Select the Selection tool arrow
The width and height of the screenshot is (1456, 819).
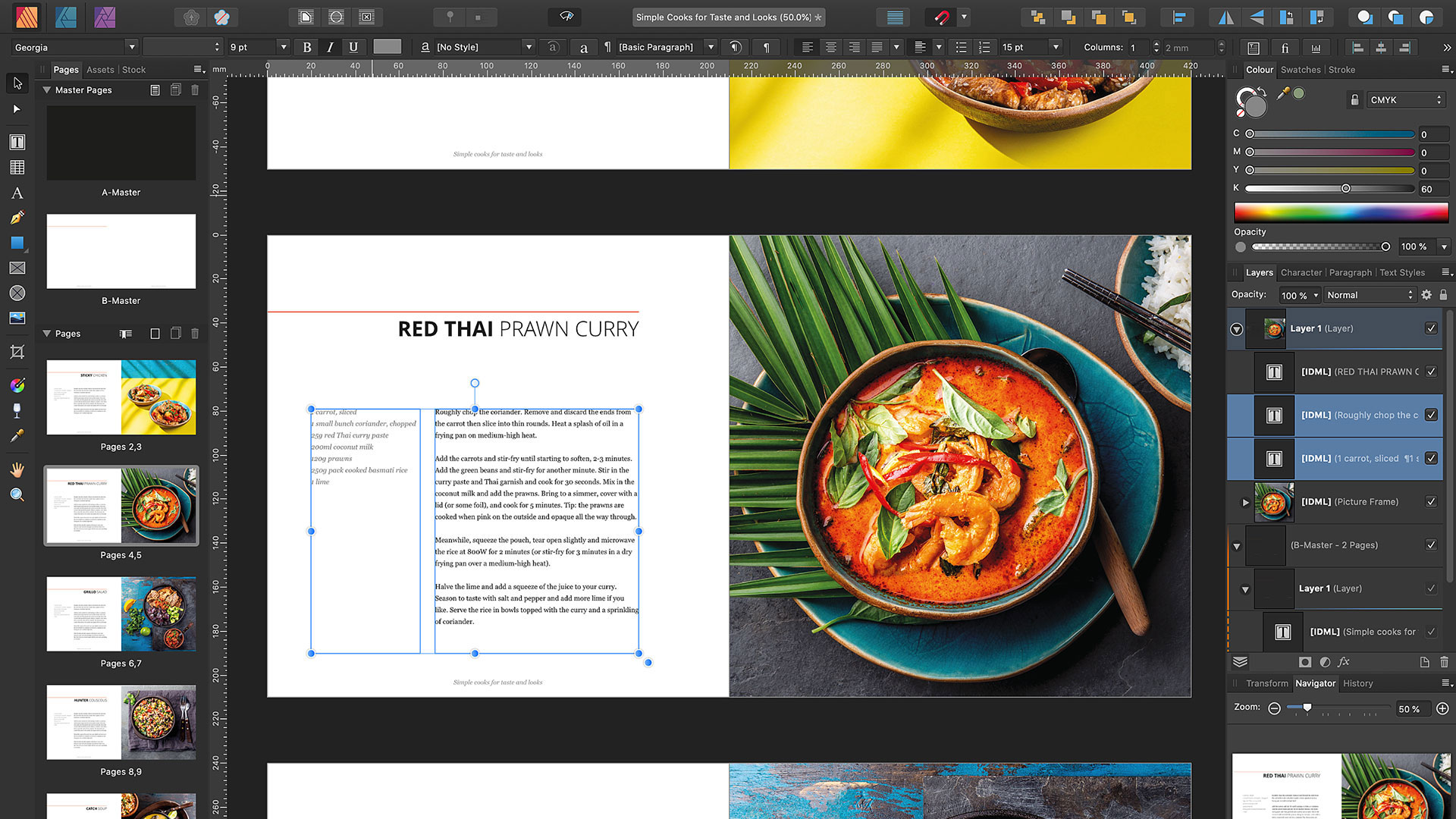(x=15, y=82)
